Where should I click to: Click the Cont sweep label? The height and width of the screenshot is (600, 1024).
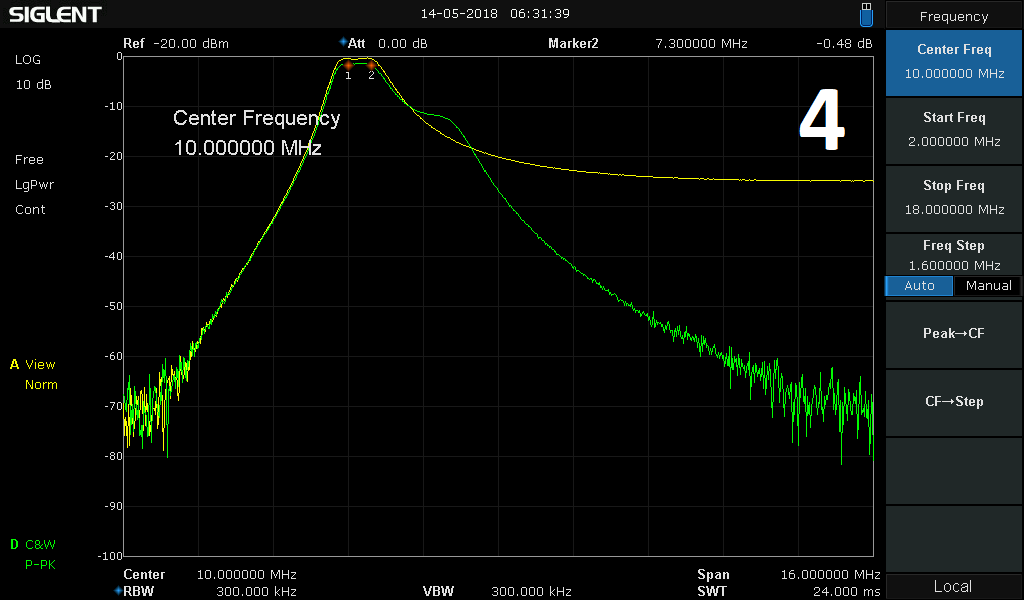pyautogui.click(x=30, y=210)
